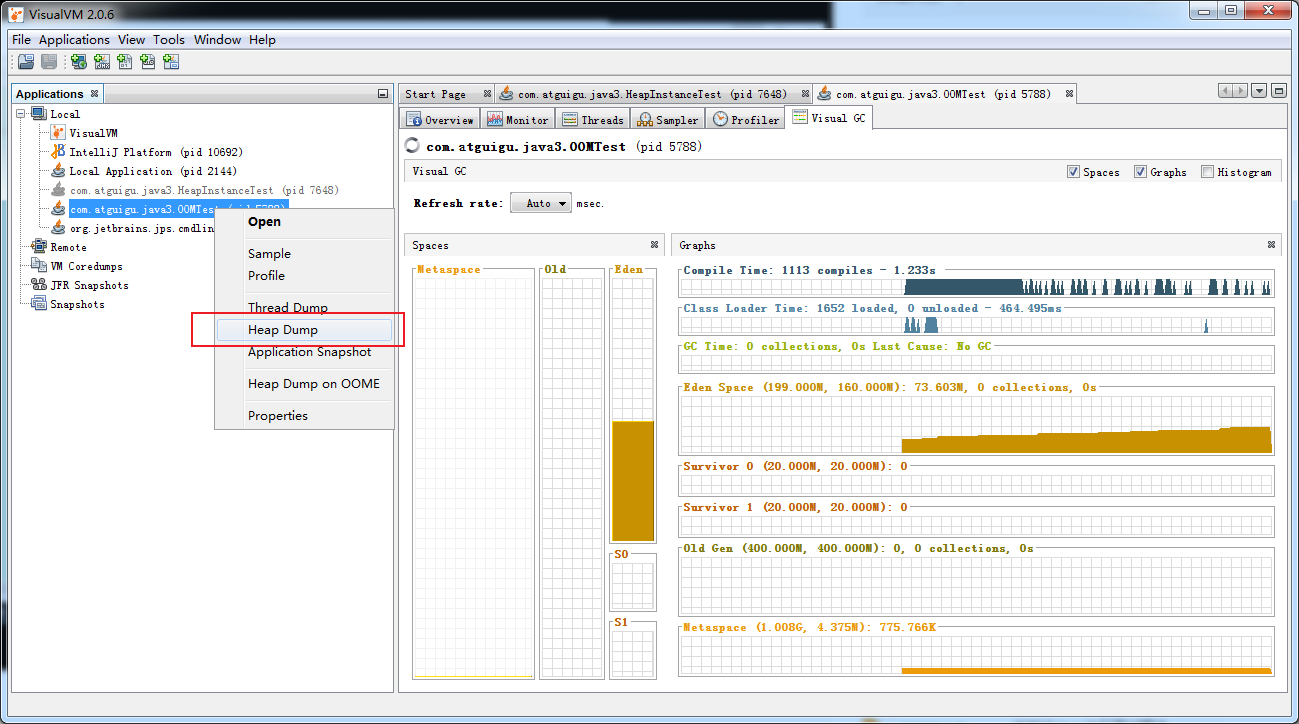Viewport: 1299px width, 724px height.
Task: Open the Help menu
Action: [x=262, y=40]
